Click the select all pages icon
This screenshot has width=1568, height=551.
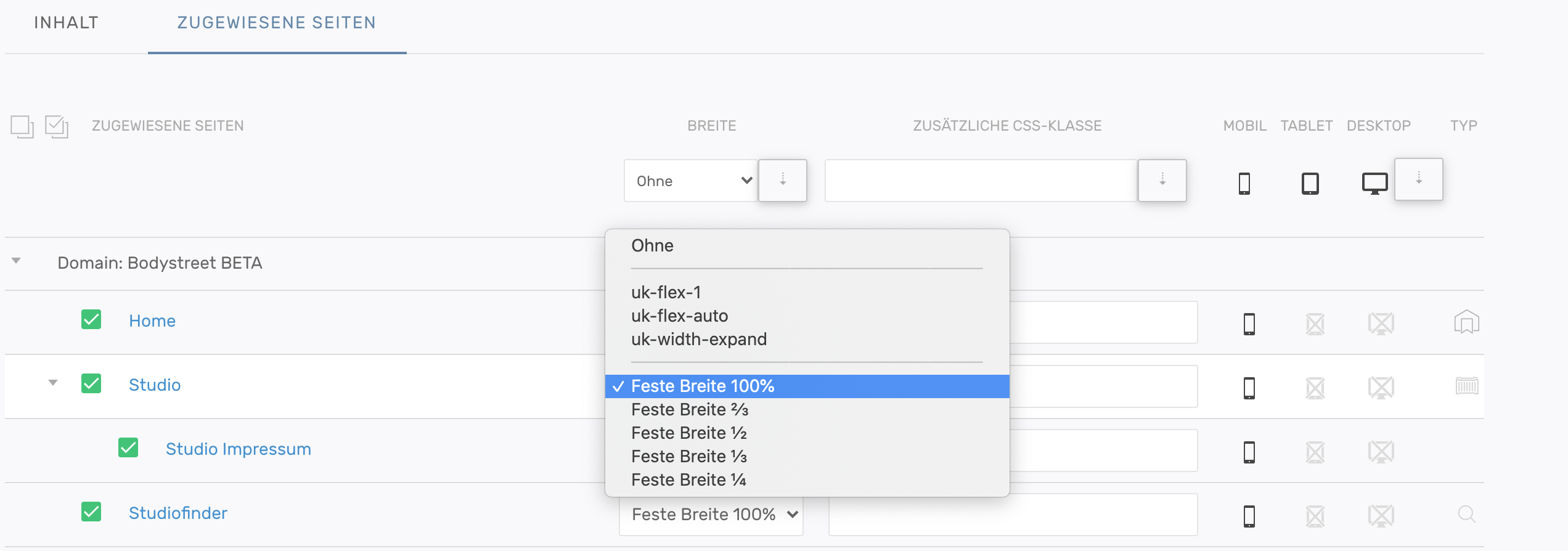pyautogui.click(x=57, y=126)
